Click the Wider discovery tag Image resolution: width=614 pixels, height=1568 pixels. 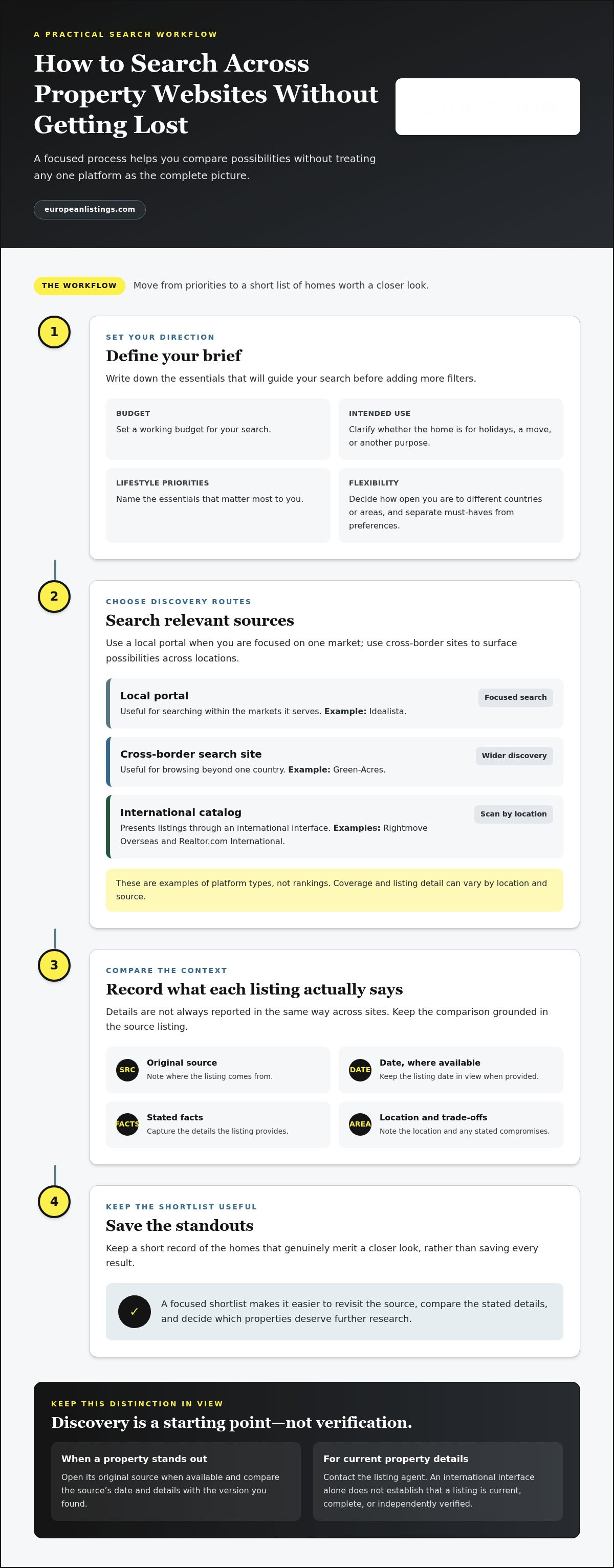tap(514, 756)
